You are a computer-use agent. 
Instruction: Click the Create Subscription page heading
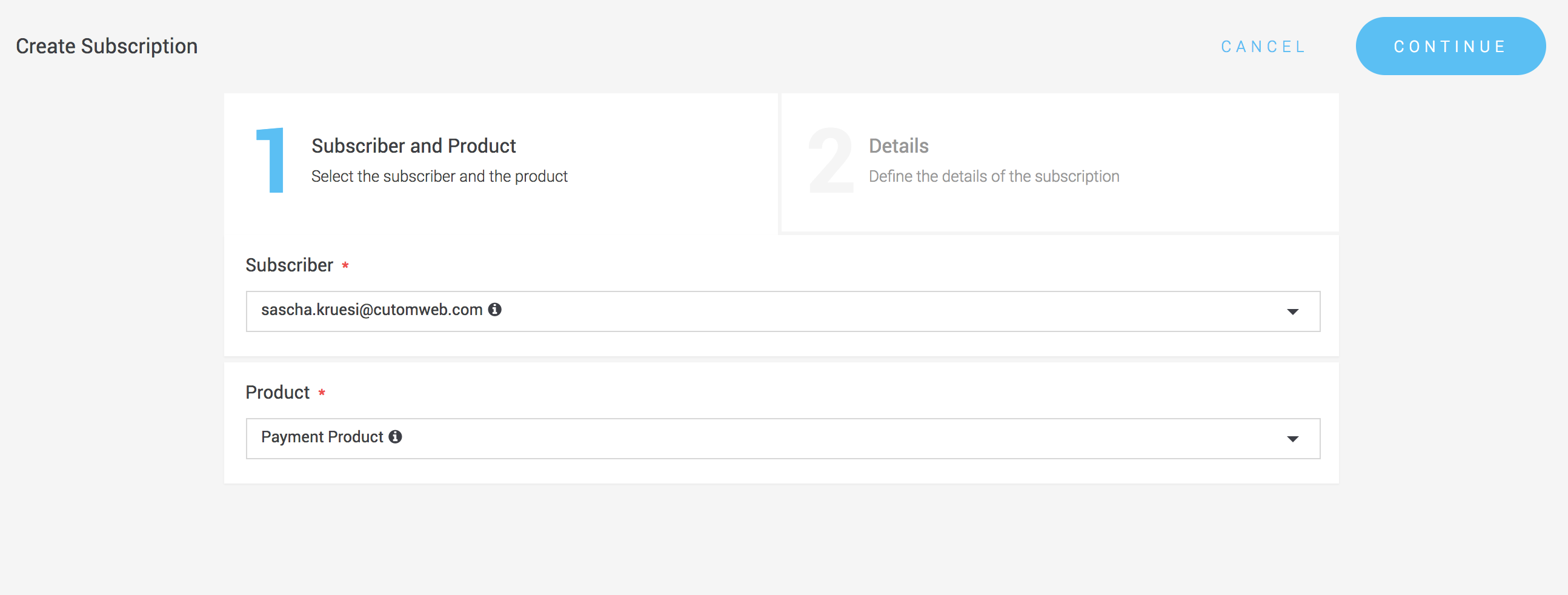(107, 46)
